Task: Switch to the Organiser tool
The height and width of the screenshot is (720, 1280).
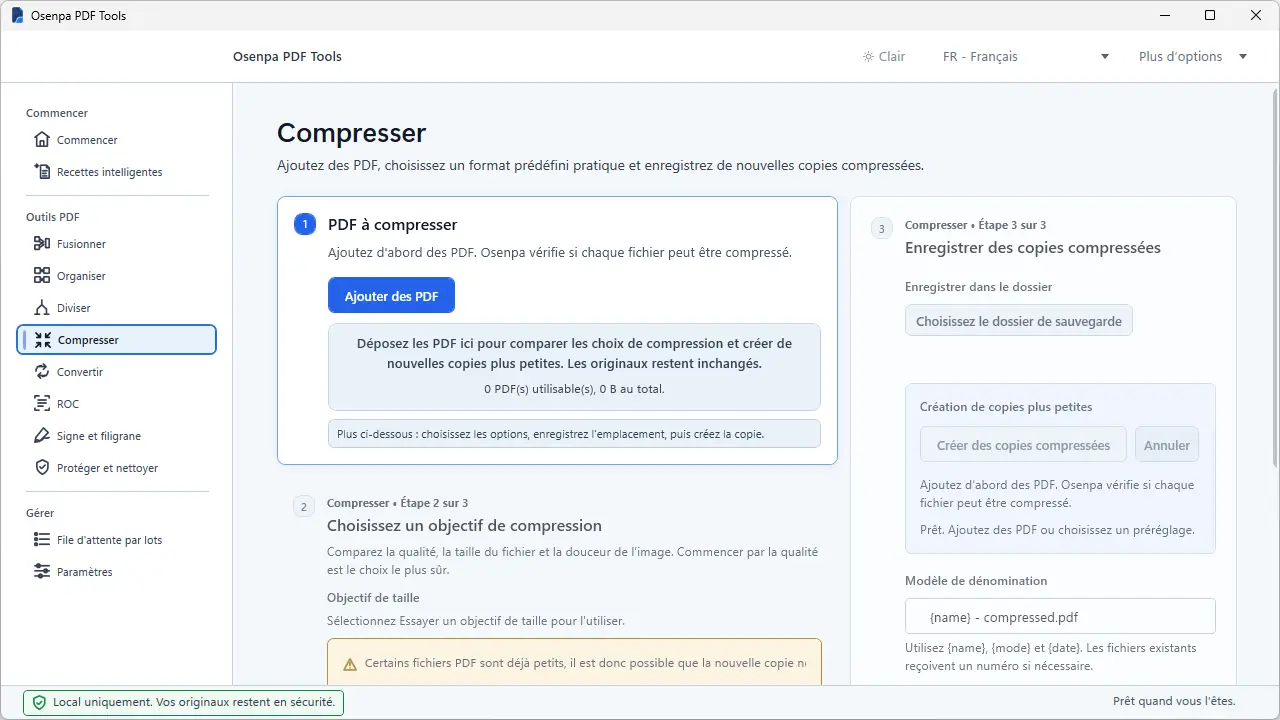Action: click(x=116, y=276)
